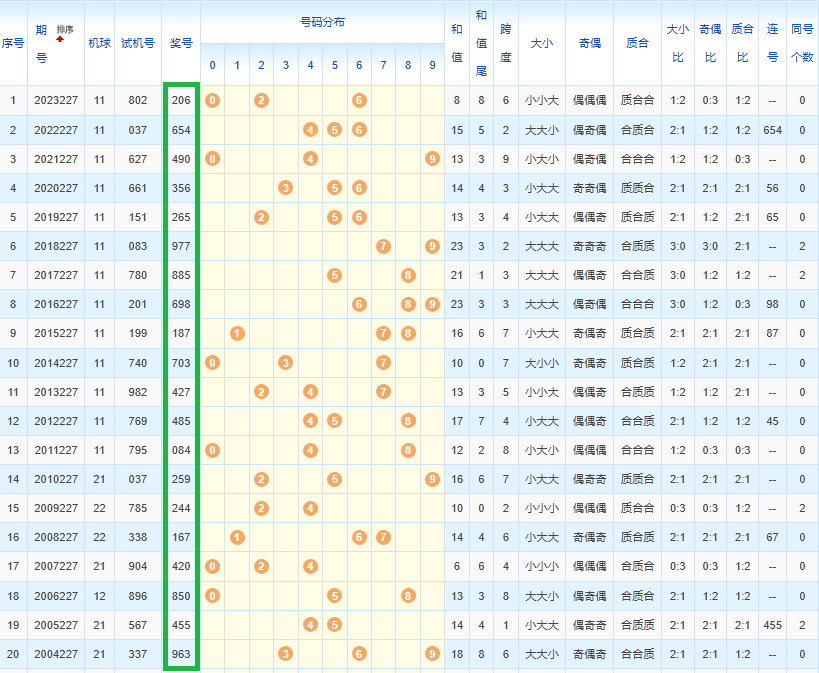Click the 大大大 cell in row 2018227
Viewport: 819px width, 673px height.
coord(541,246)
